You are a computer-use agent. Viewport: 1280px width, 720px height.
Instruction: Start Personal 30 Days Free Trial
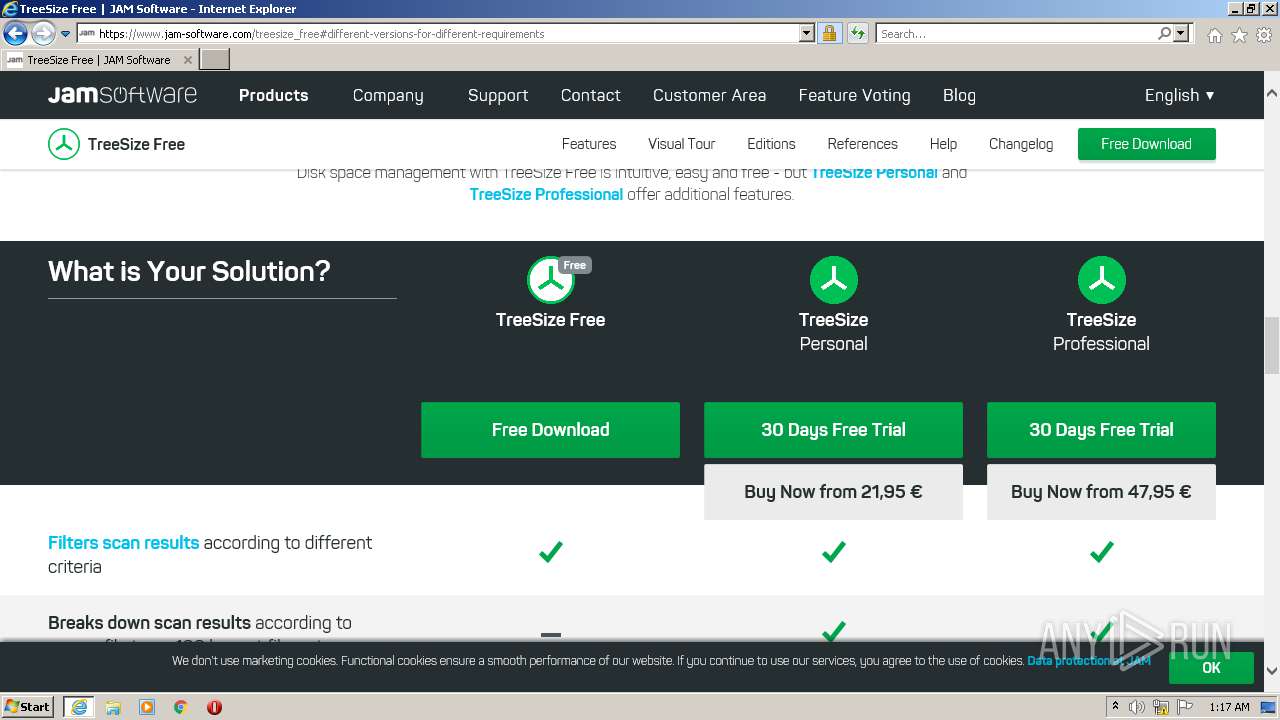pos(833,430)
